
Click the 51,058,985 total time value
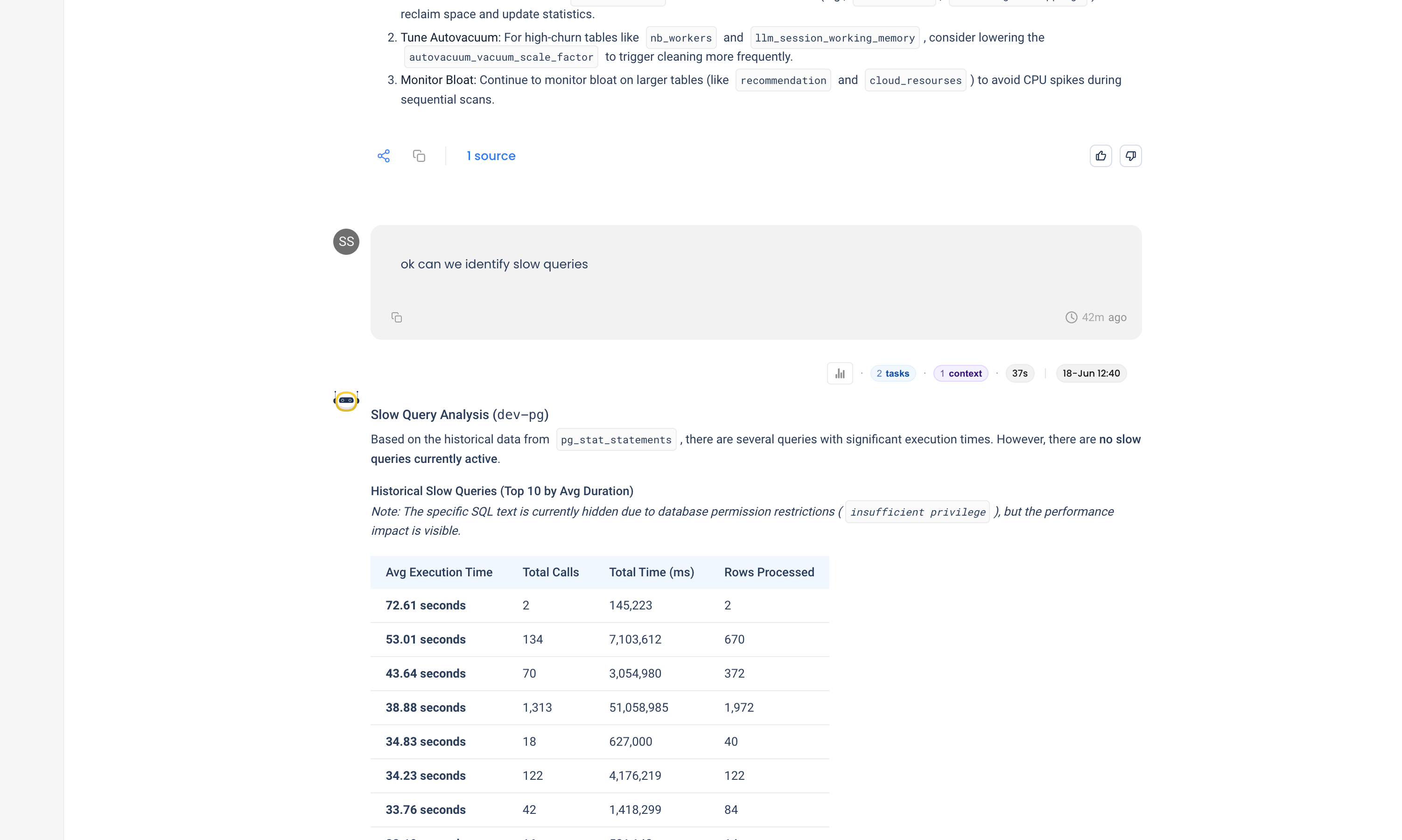(x=638, y=707)
